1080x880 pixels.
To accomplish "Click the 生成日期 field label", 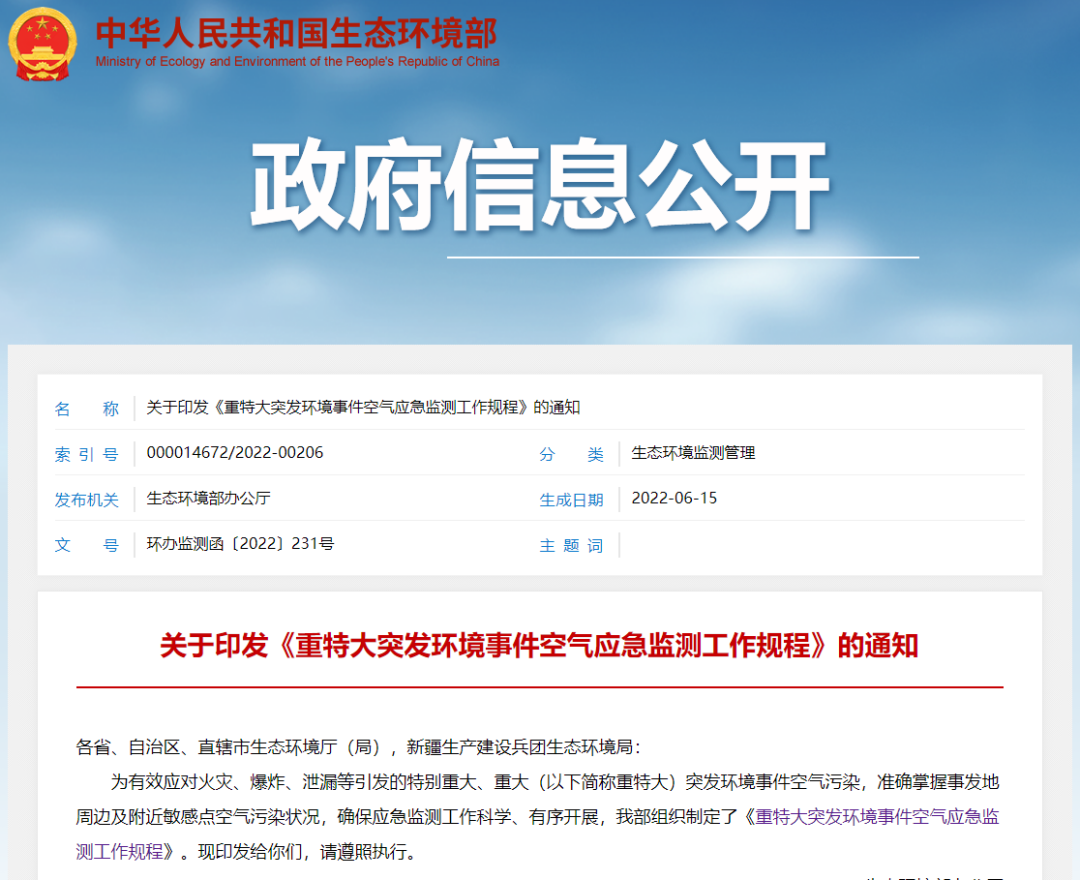I will (572, 499).
